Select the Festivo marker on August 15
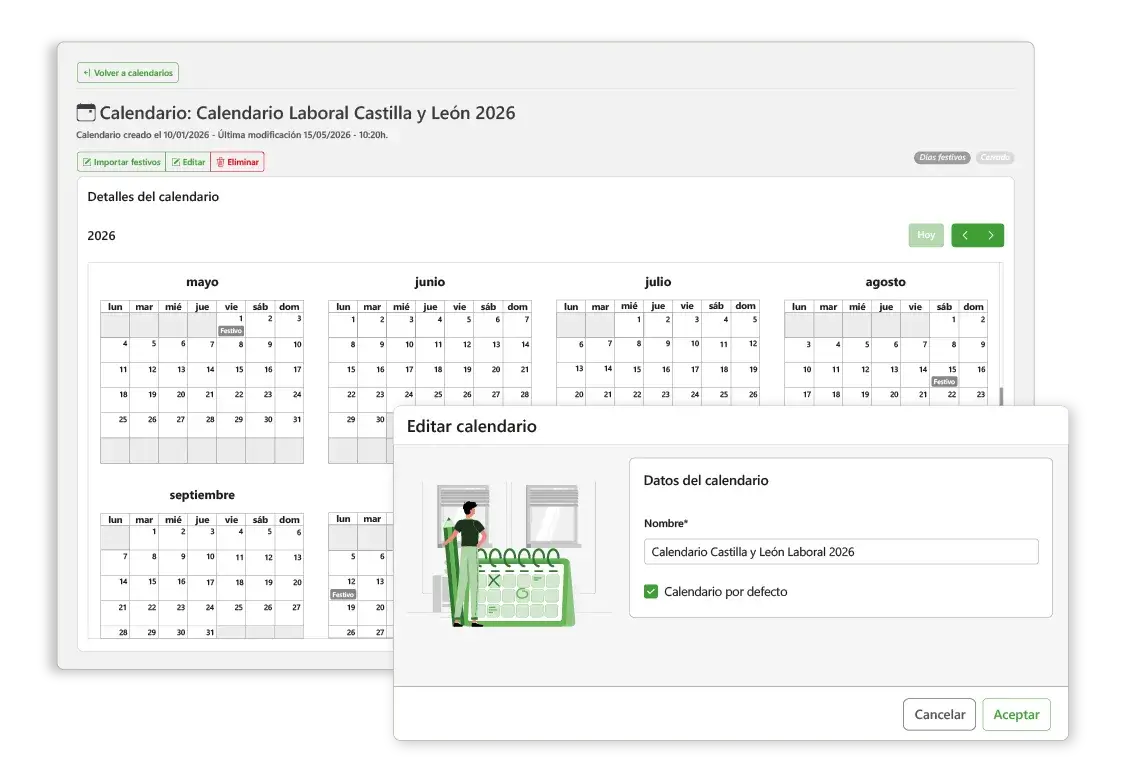The image size is (1125, 782). point(944,382)
